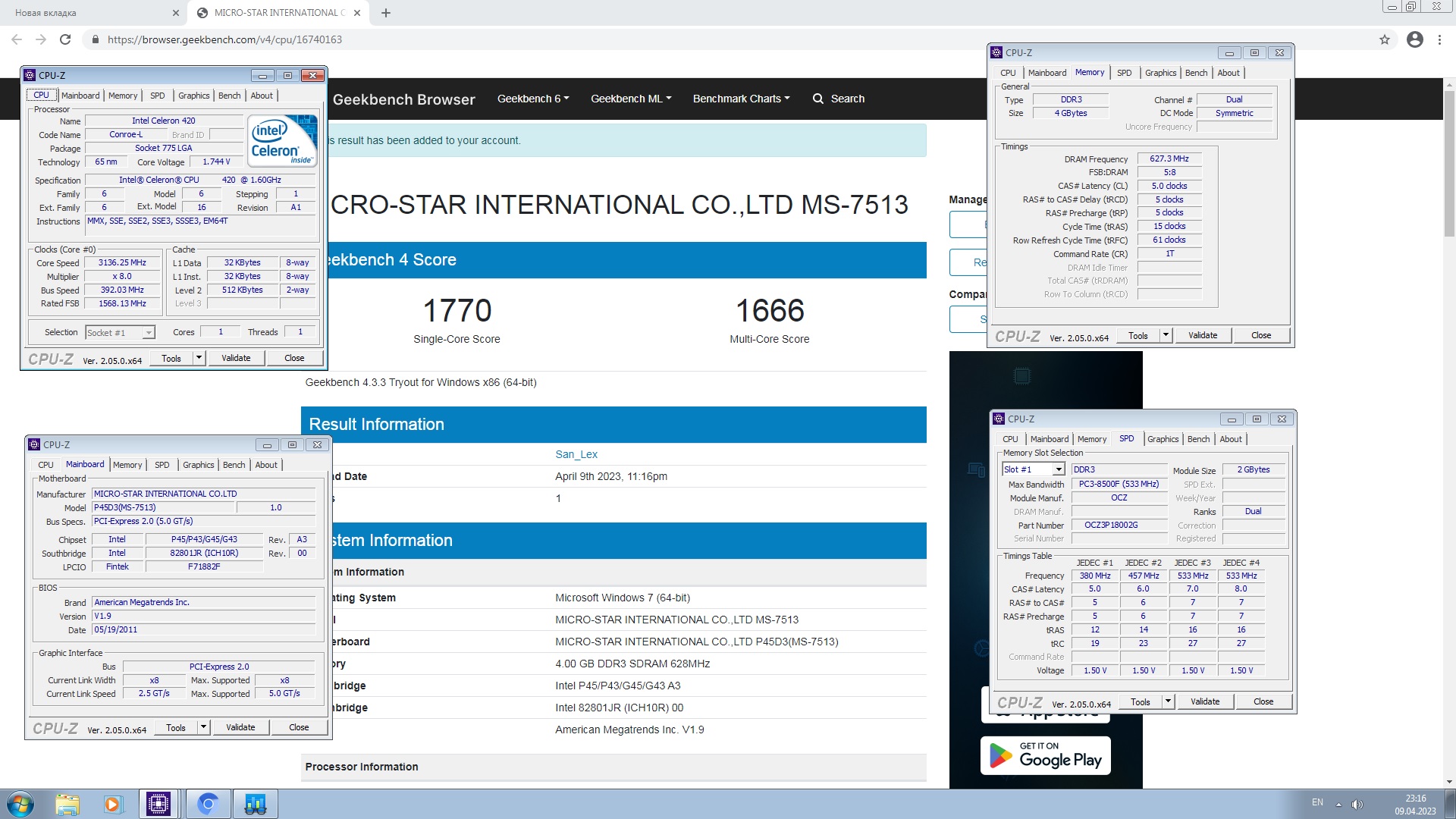Image resolution: width=1456 pixels, height=819 pixels.
Task: Open Chrome's three-dot menu
Action: [1439, 39]
